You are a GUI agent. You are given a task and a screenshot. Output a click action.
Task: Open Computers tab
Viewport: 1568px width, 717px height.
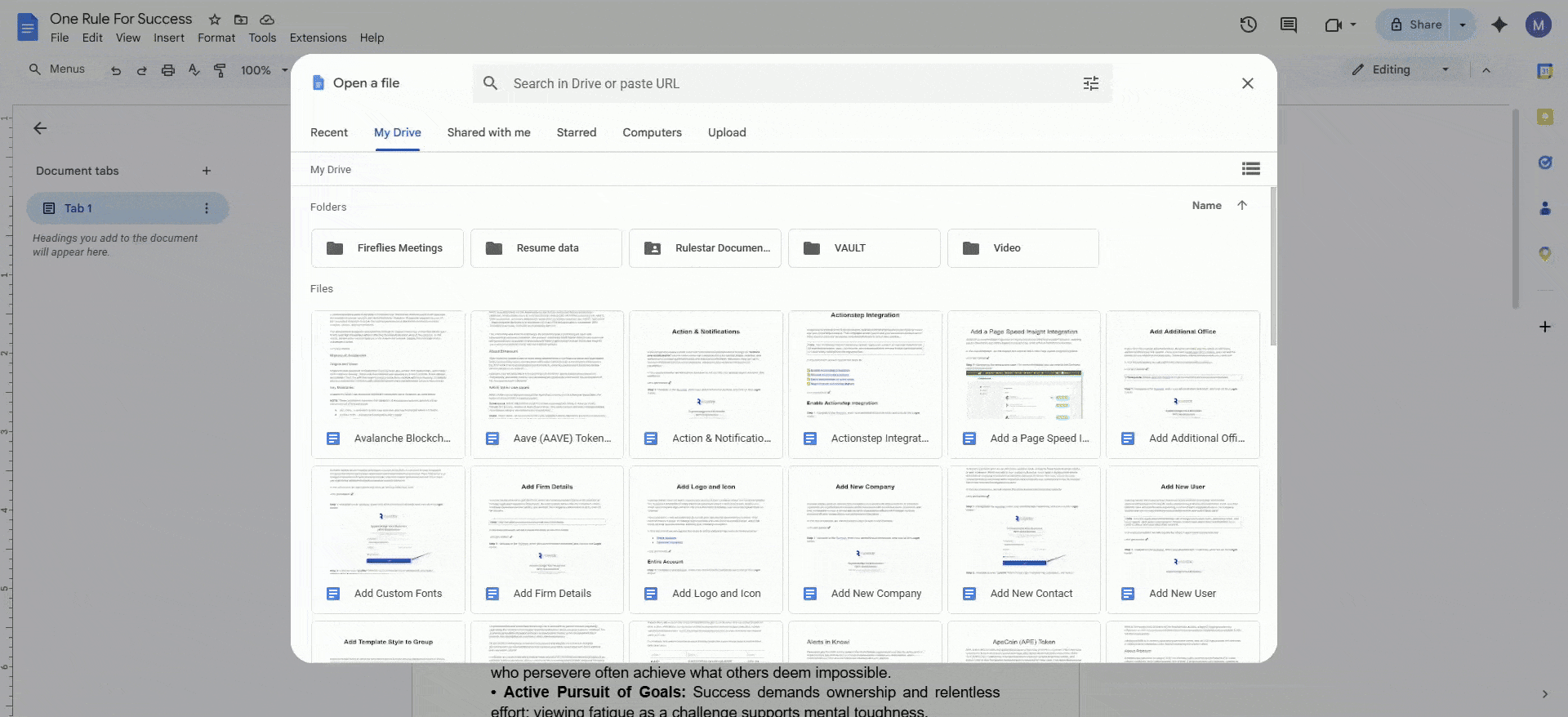652,132
